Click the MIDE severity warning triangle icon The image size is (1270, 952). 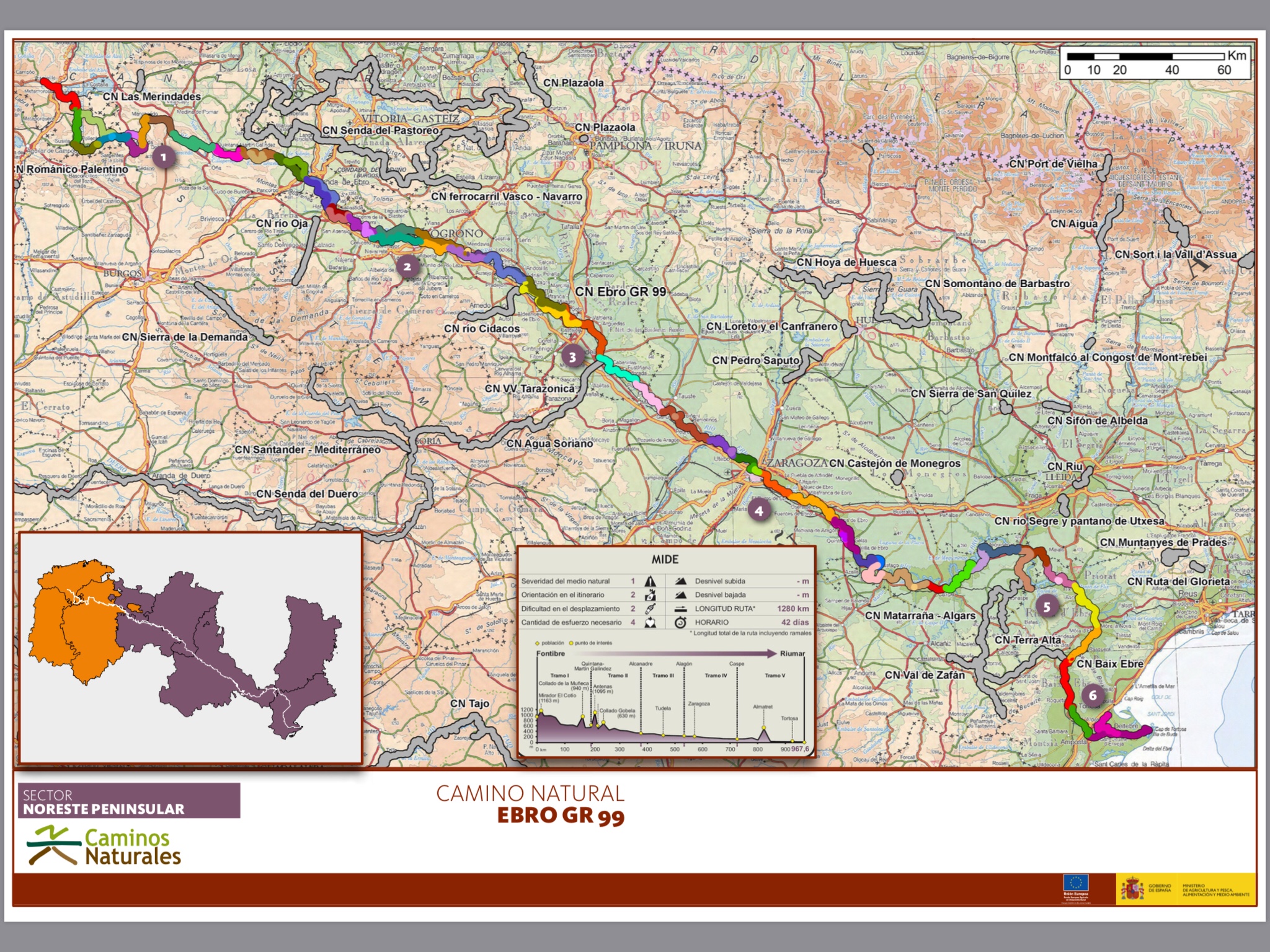pos(650,581)
